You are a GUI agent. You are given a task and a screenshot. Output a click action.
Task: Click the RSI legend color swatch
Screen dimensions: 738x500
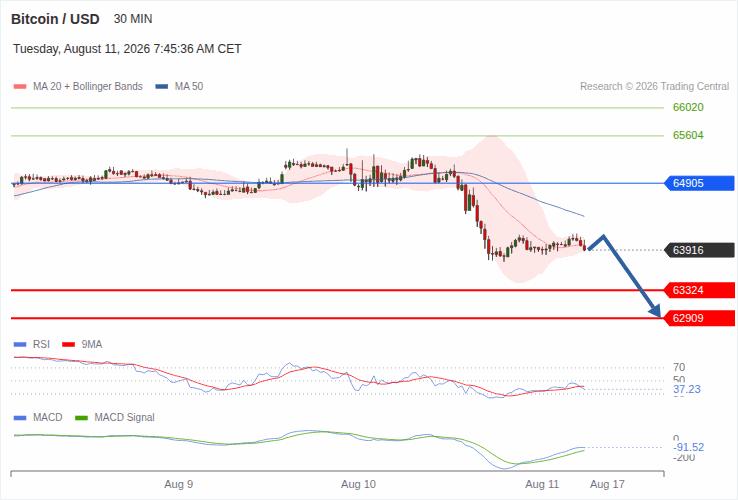(20, 345)
